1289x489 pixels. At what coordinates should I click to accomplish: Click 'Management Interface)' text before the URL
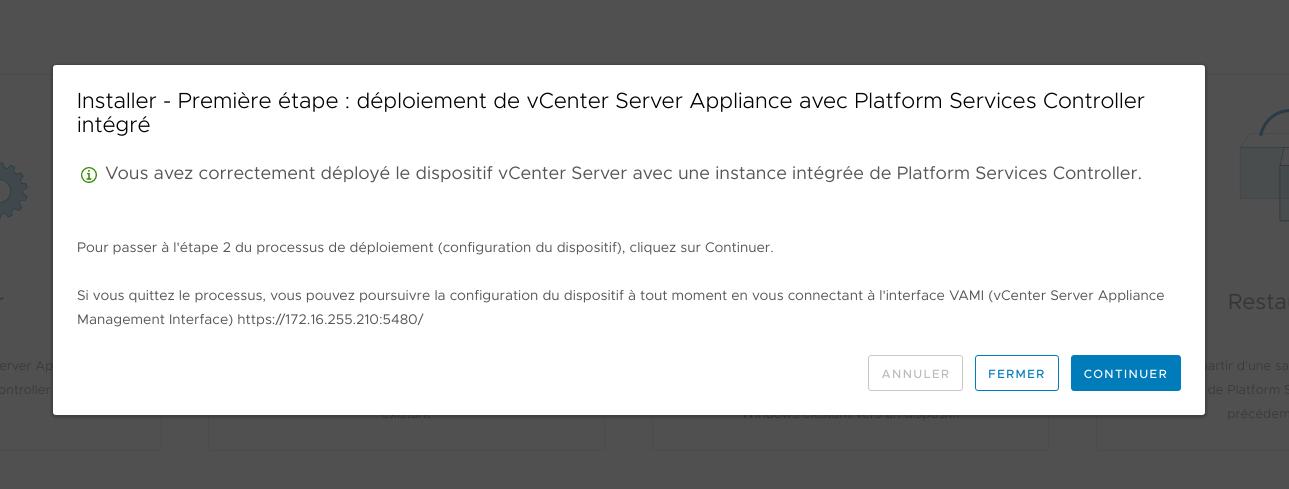coord(155,319)
